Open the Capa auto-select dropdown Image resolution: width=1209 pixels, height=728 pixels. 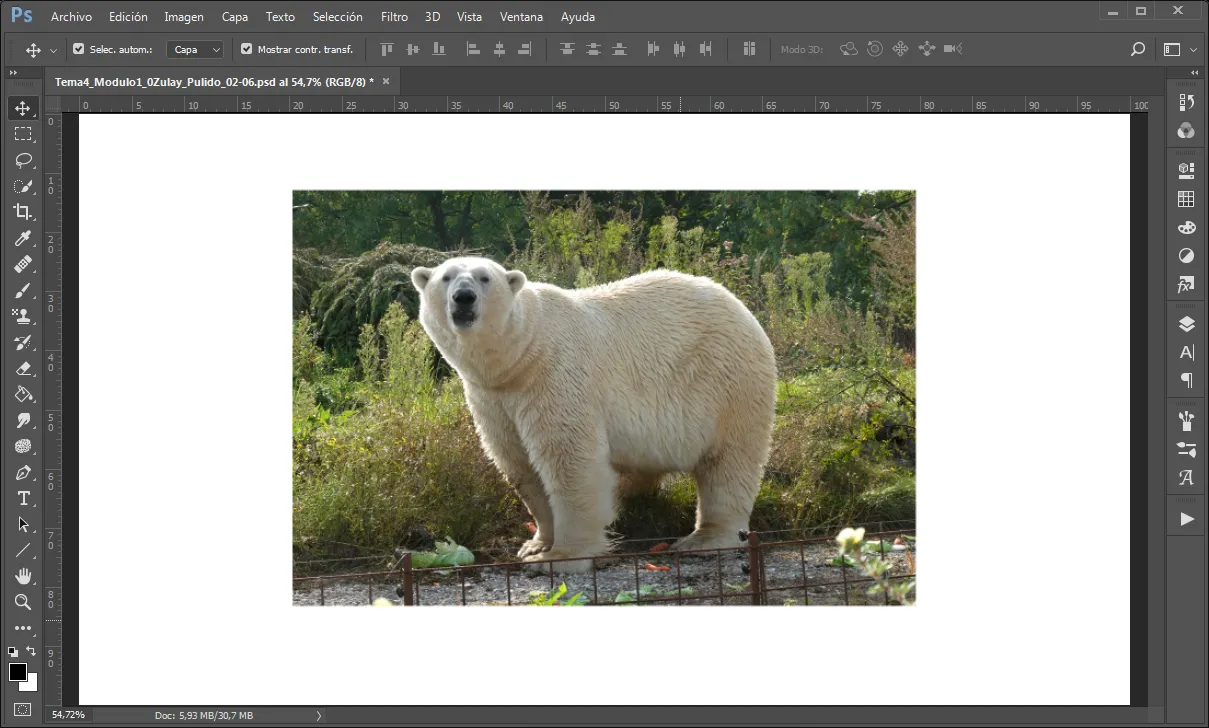pyautogui.click(x=195, y=49)
